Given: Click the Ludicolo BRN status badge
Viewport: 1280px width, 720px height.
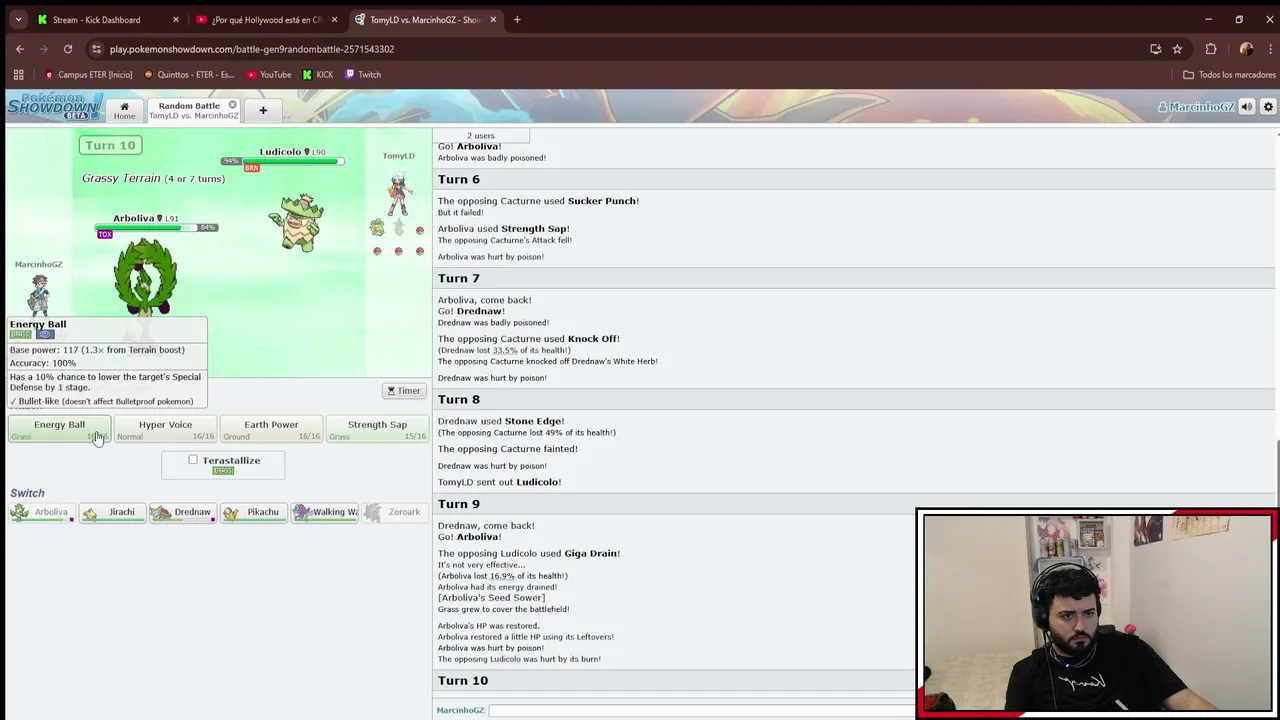Looking at the screenshot, I should pos(252,168).
